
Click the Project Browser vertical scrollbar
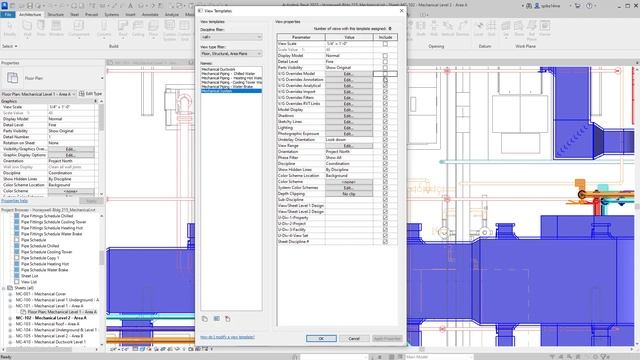(x=101, y=280)
